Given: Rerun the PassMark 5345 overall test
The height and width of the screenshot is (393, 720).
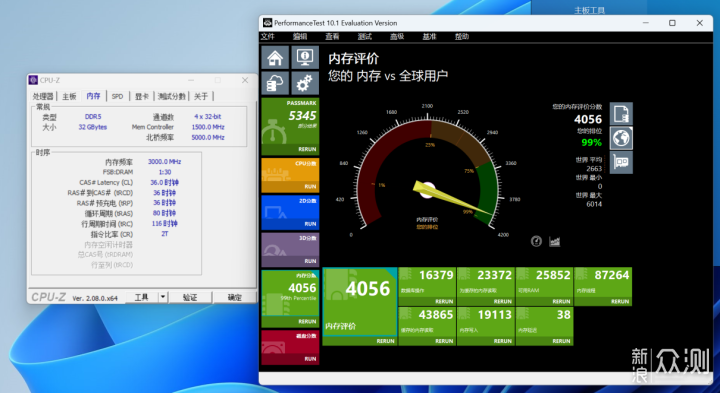Looking at the screenshot, I should [307, 149].
